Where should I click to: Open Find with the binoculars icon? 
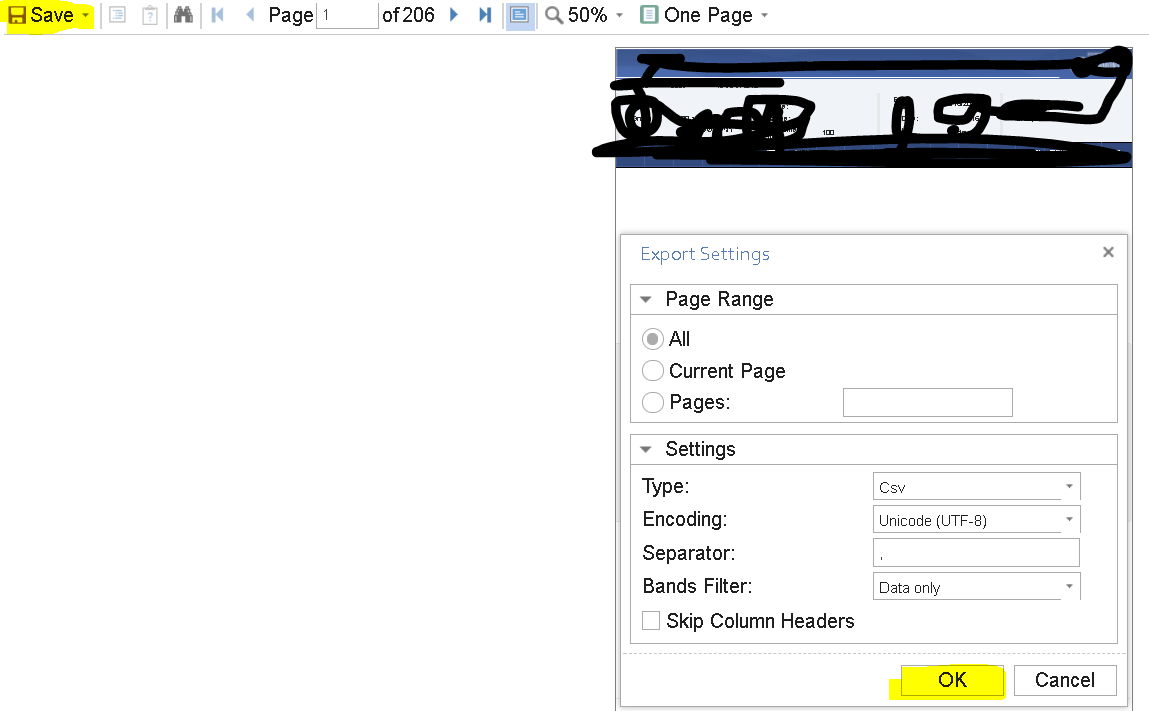click(x=183, y=15)
